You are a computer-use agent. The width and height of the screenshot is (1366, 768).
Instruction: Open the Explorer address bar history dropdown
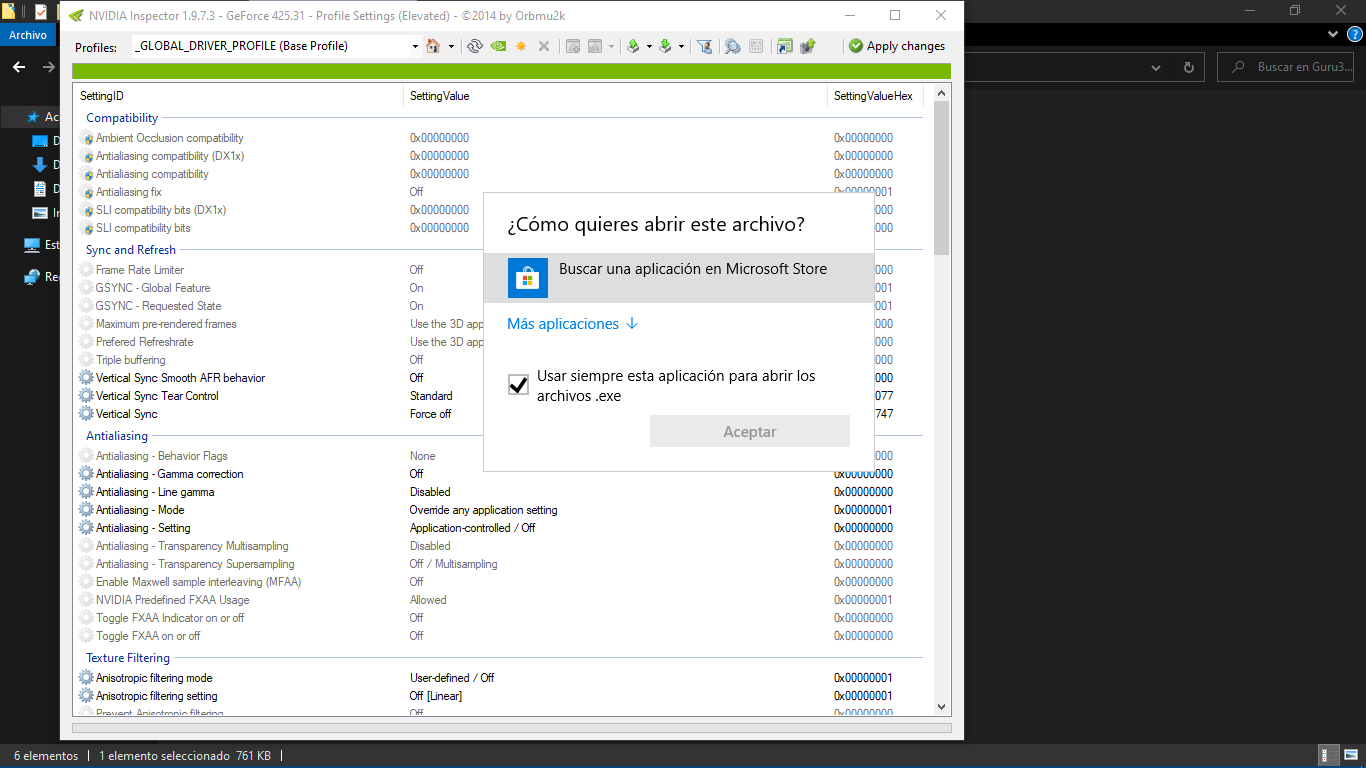(x=1156, y=67)
